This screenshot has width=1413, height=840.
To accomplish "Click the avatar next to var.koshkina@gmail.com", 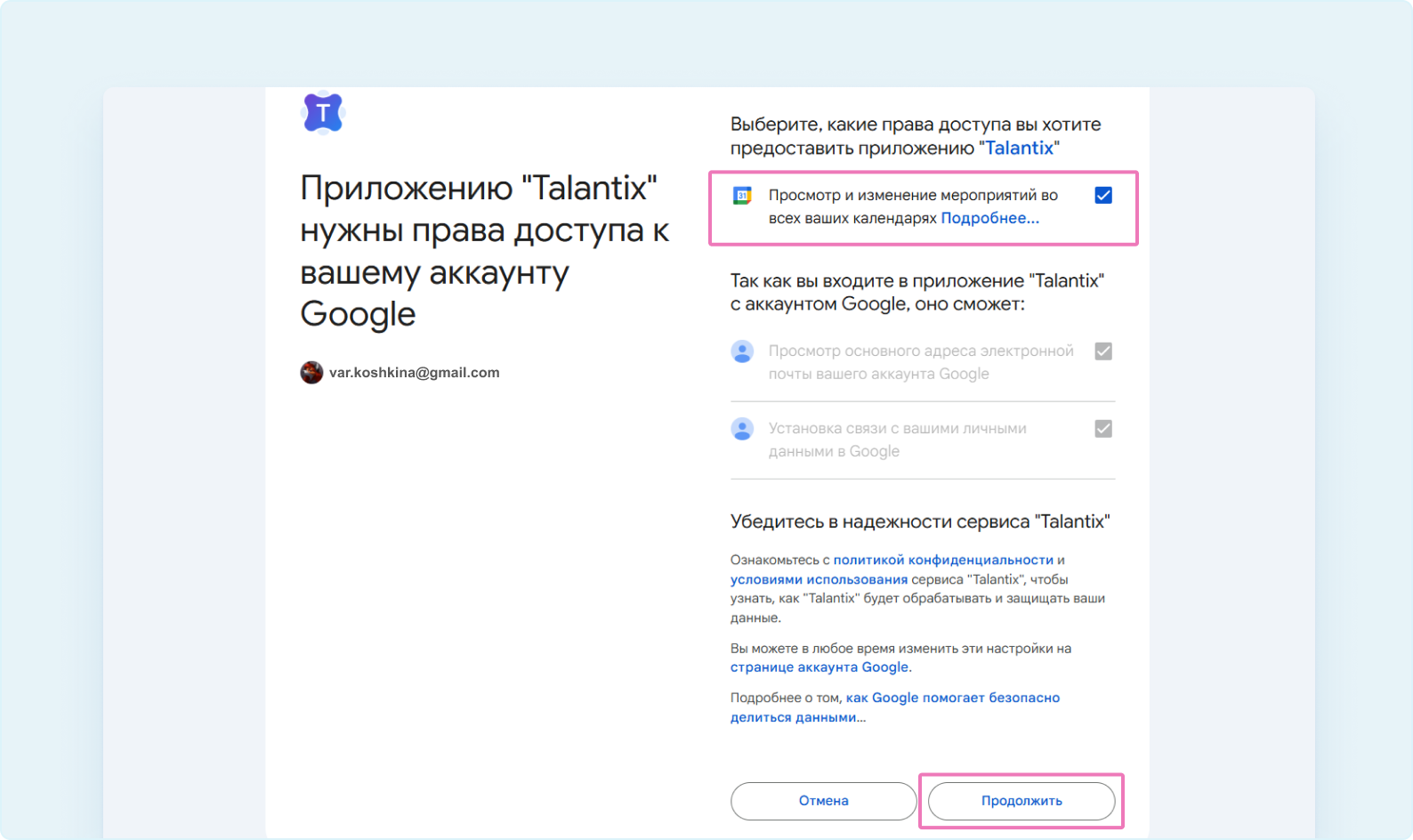I will pyautogui.click(x=311, y=372).
